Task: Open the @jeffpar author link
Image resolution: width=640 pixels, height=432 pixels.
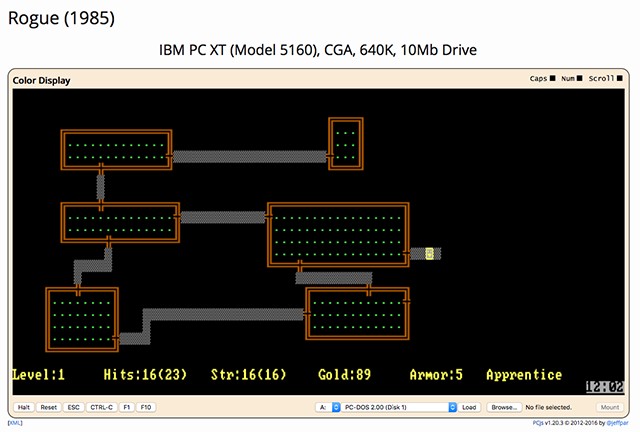Action: 617,423
